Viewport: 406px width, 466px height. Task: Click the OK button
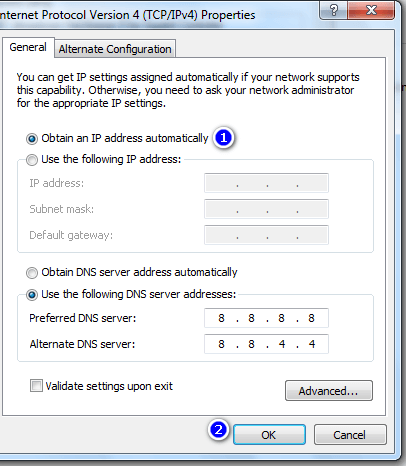coord(269,435)
